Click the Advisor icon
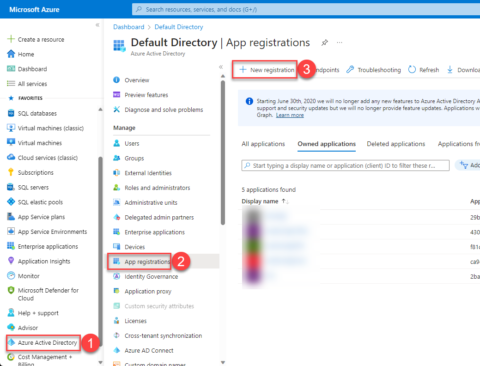Image resolution: width=480 pixels, height=366 pixels. pos(11,327)
